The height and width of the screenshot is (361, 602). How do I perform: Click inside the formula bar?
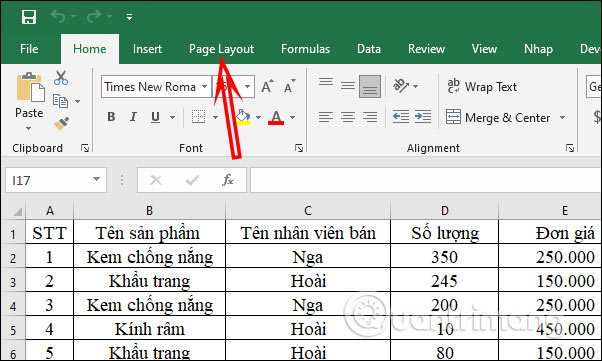(426, 180)
